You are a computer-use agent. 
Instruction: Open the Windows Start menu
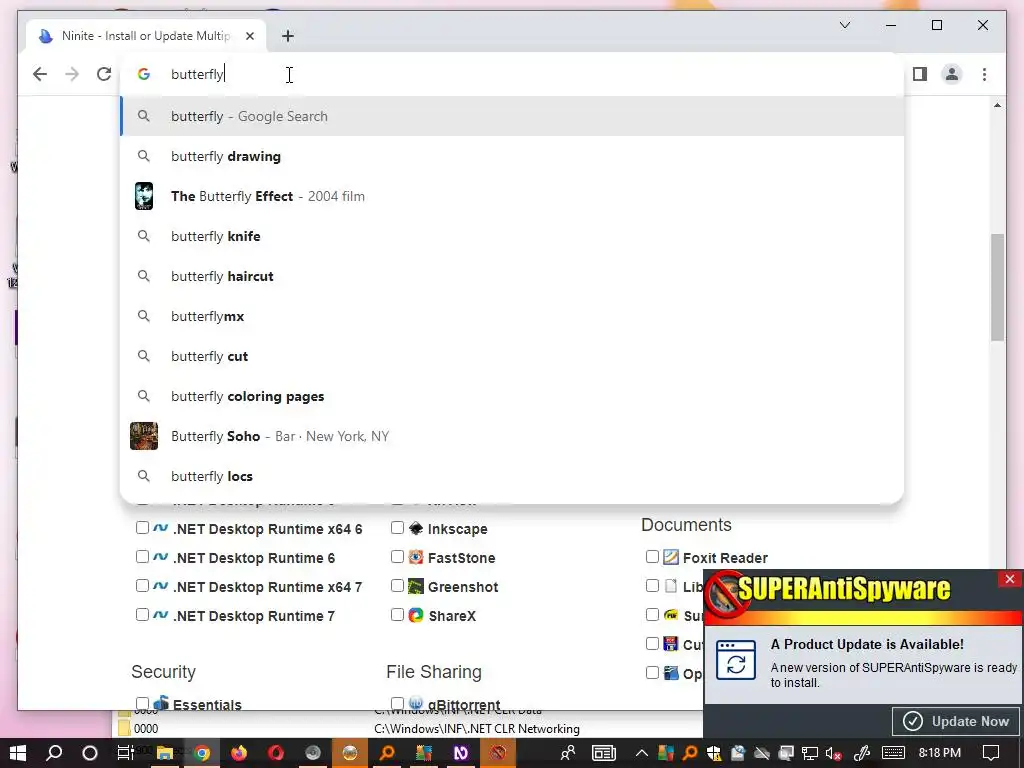[18, 753]
